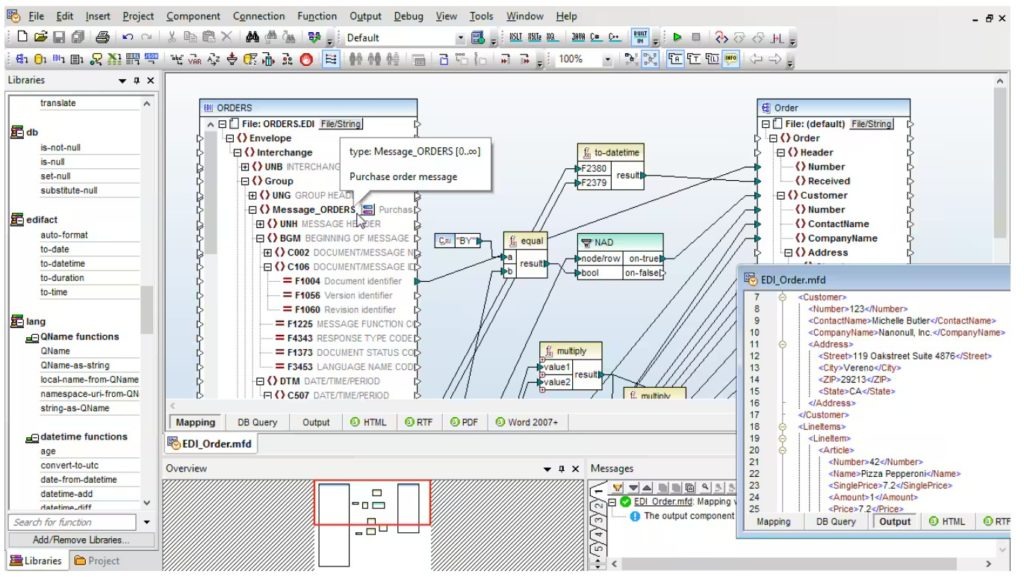The height and width of the screenshot is (577, 1024).
Task: Click the Undo toolbar icon
Action: click(128, 36)
